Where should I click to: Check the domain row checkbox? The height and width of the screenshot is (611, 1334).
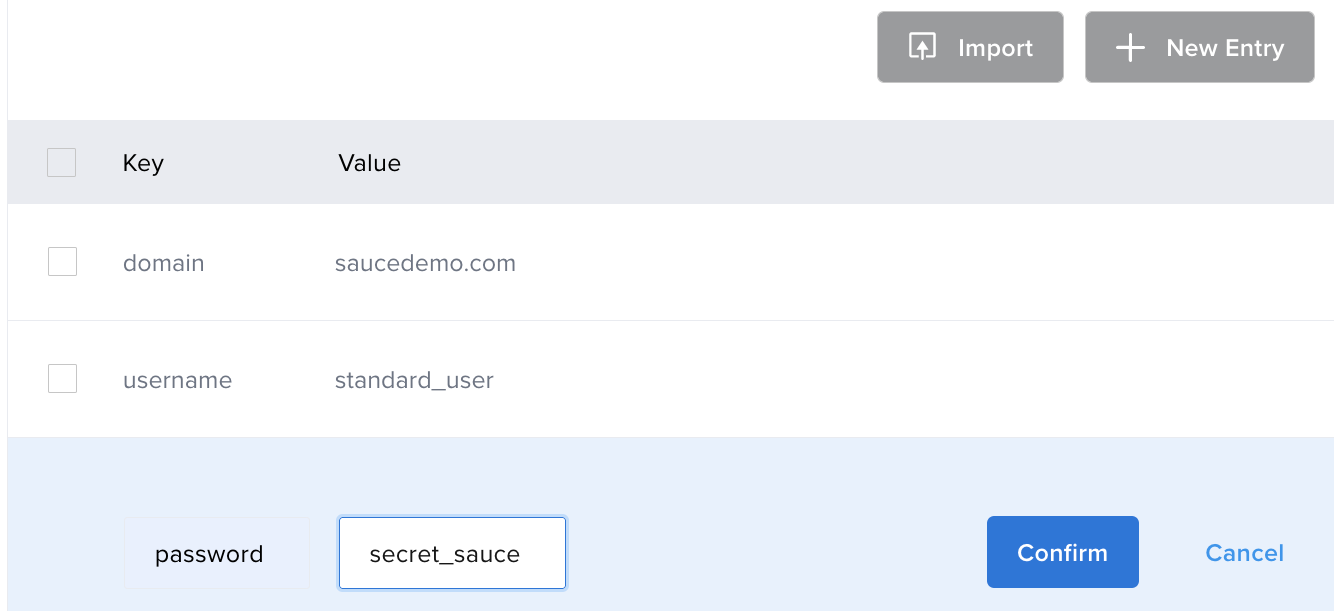[x=62, y=263]
